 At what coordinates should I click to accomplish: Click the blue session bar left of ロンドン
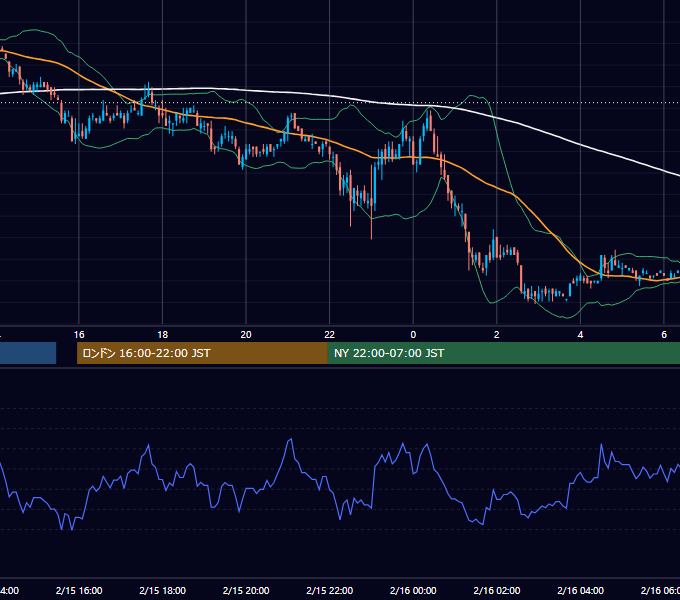[x=28, y=353]
